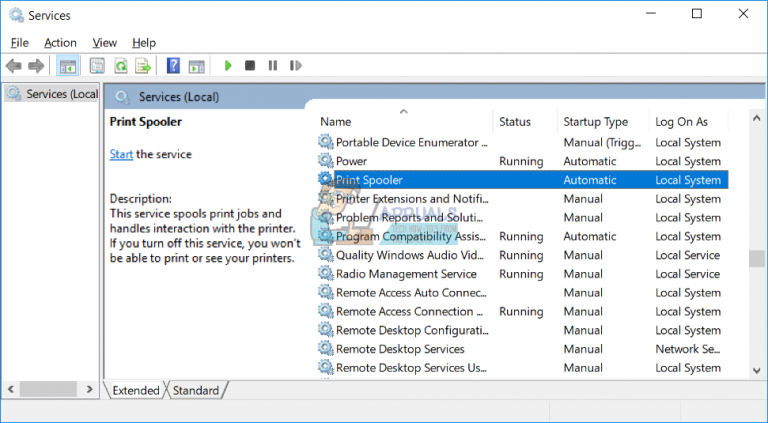This screenshot has height=423, width=768.
Task: Click Services (Local) header in details pane
Action: click(179, 97)
